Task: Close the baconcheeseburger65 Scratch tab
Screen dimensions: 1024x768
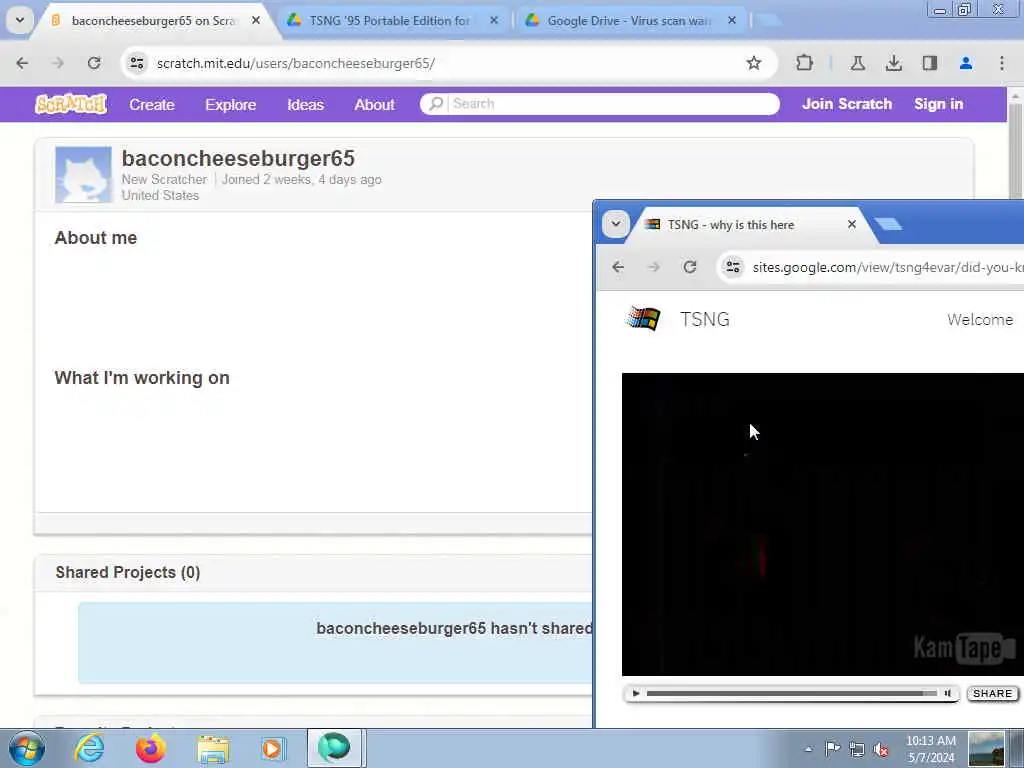Action: point(256,21)
